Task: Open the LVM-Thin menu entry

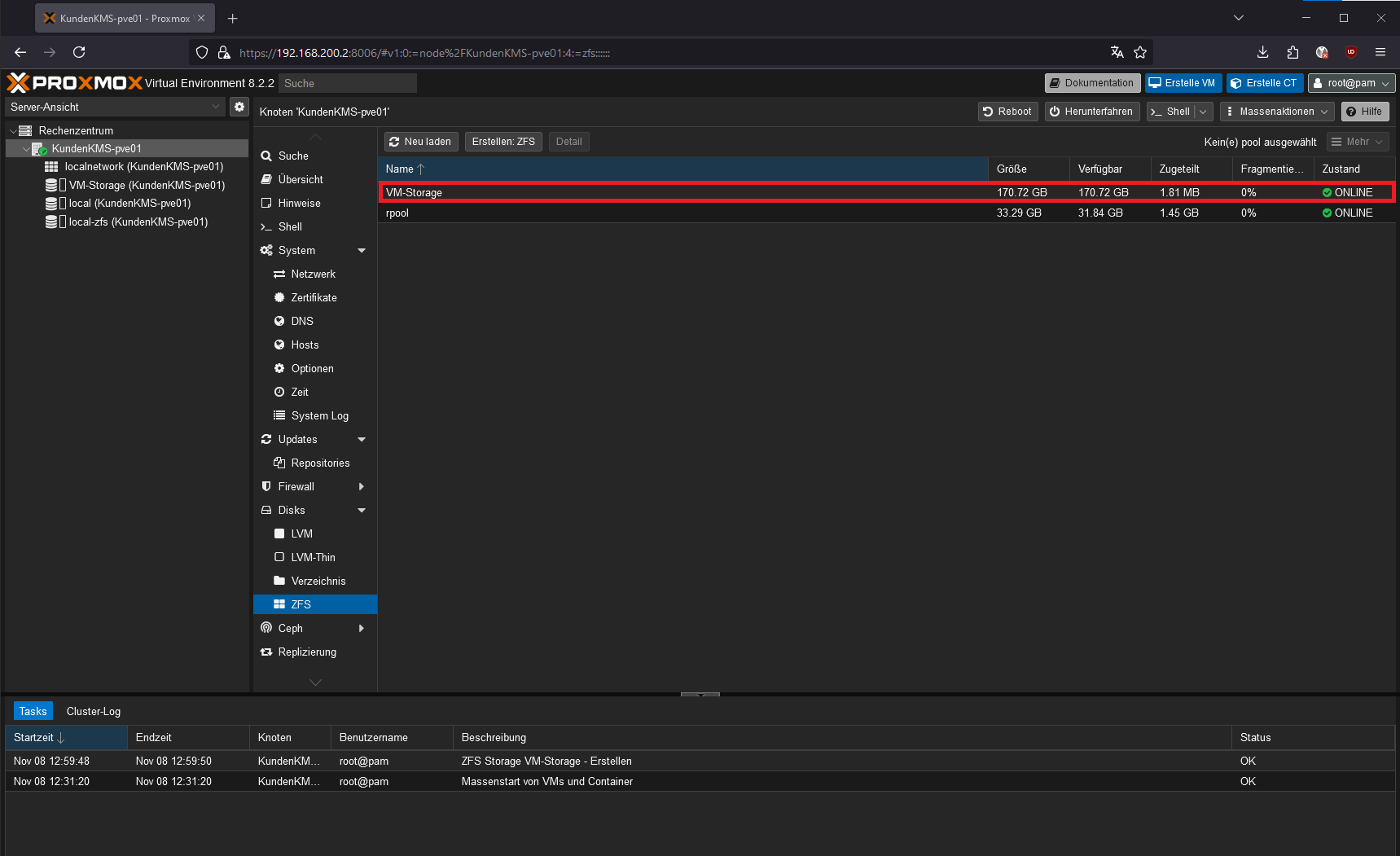Action: click(x=313, y=557)
